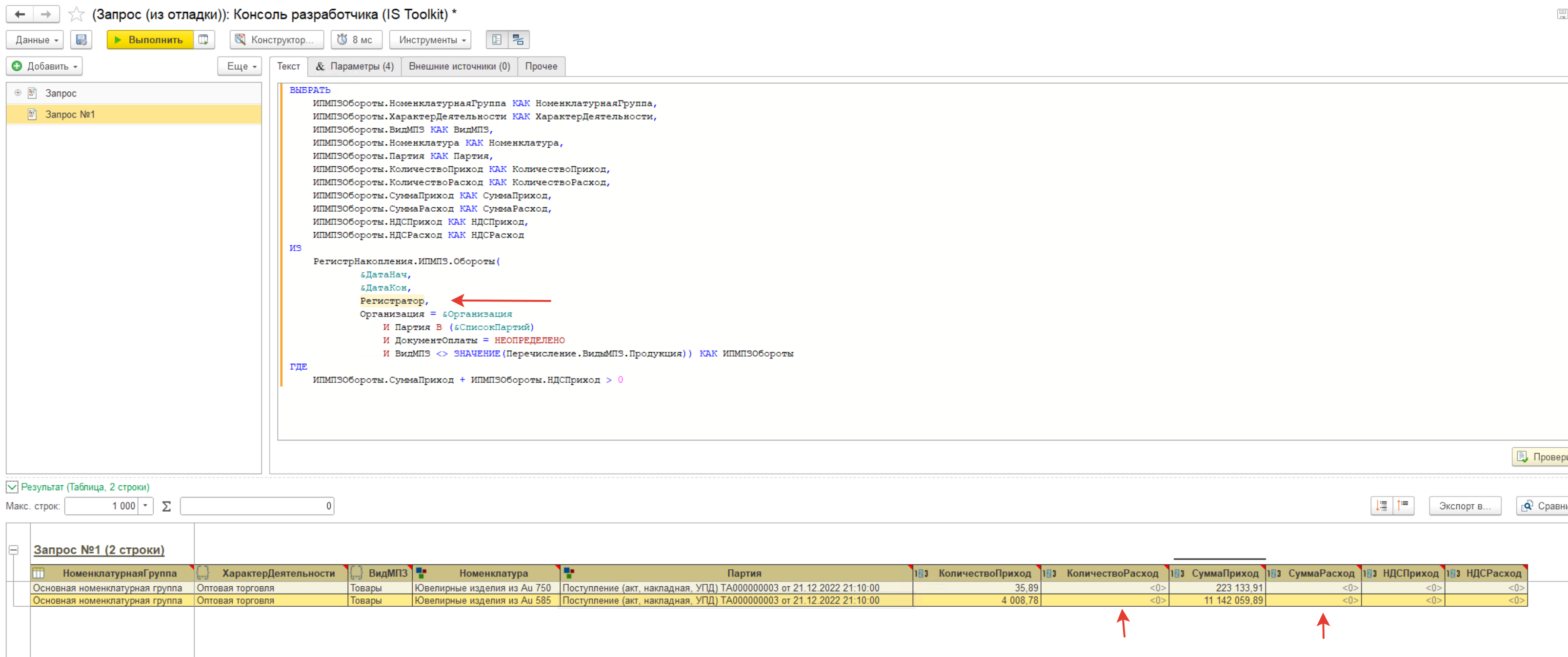
Task: Click the Экспорт в... button
Action: click(x=1464, y=506)
